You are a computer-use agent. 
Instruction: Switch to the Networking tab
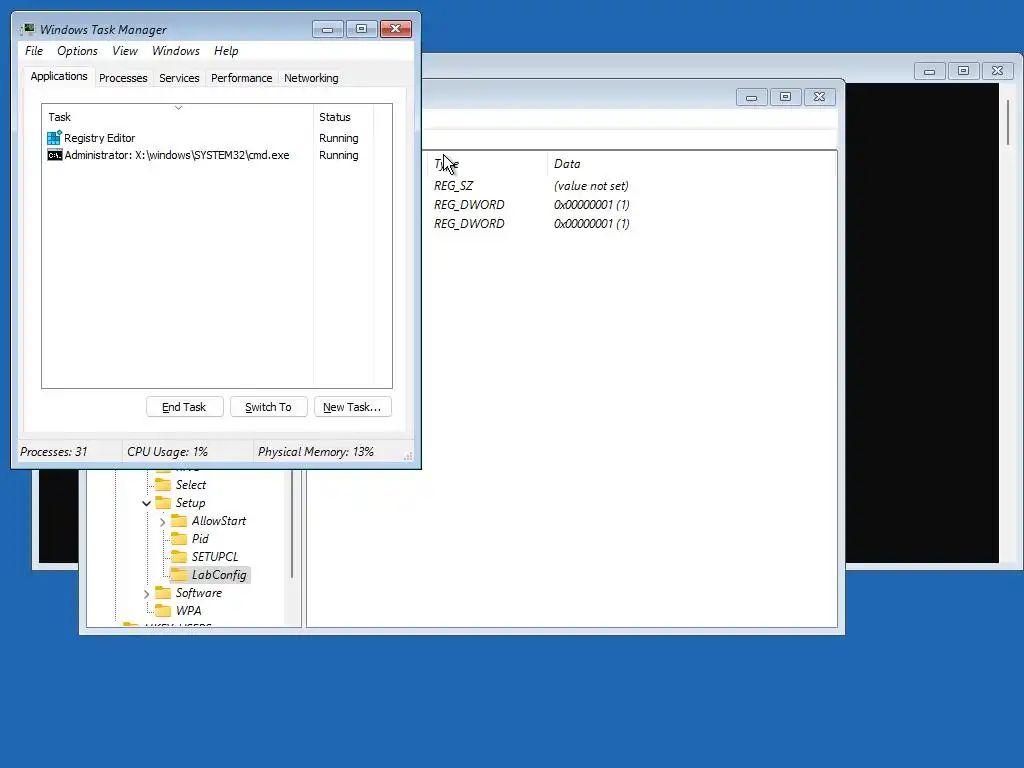[x=311, y=78]
